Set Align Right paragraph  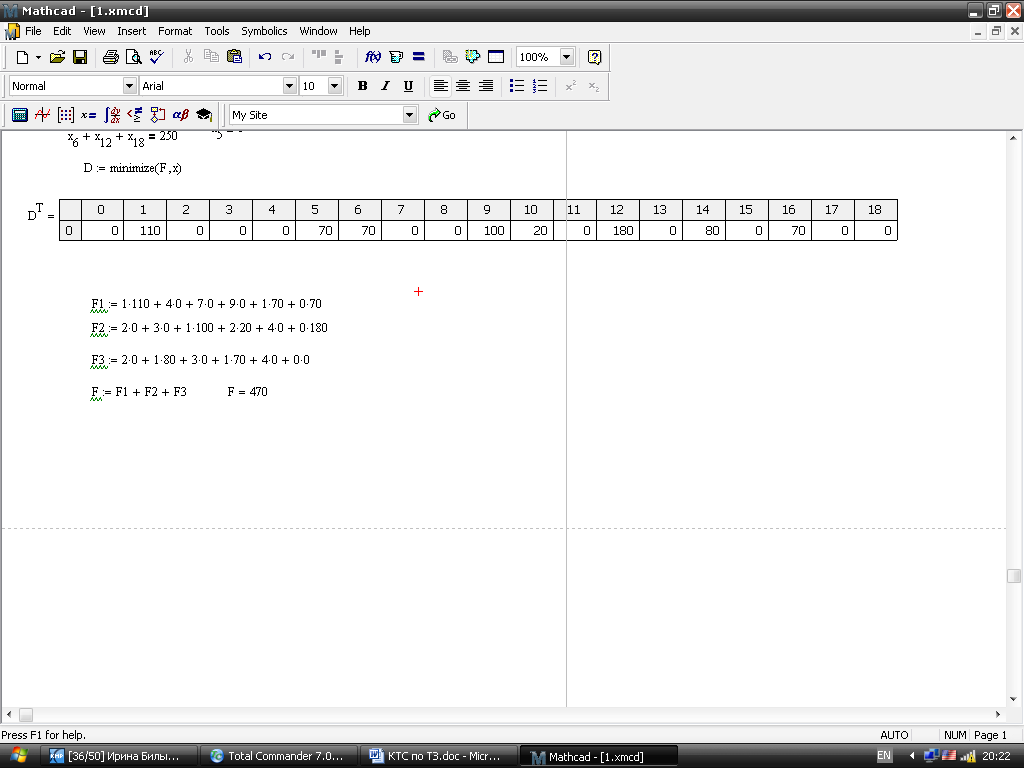point(486,86)
